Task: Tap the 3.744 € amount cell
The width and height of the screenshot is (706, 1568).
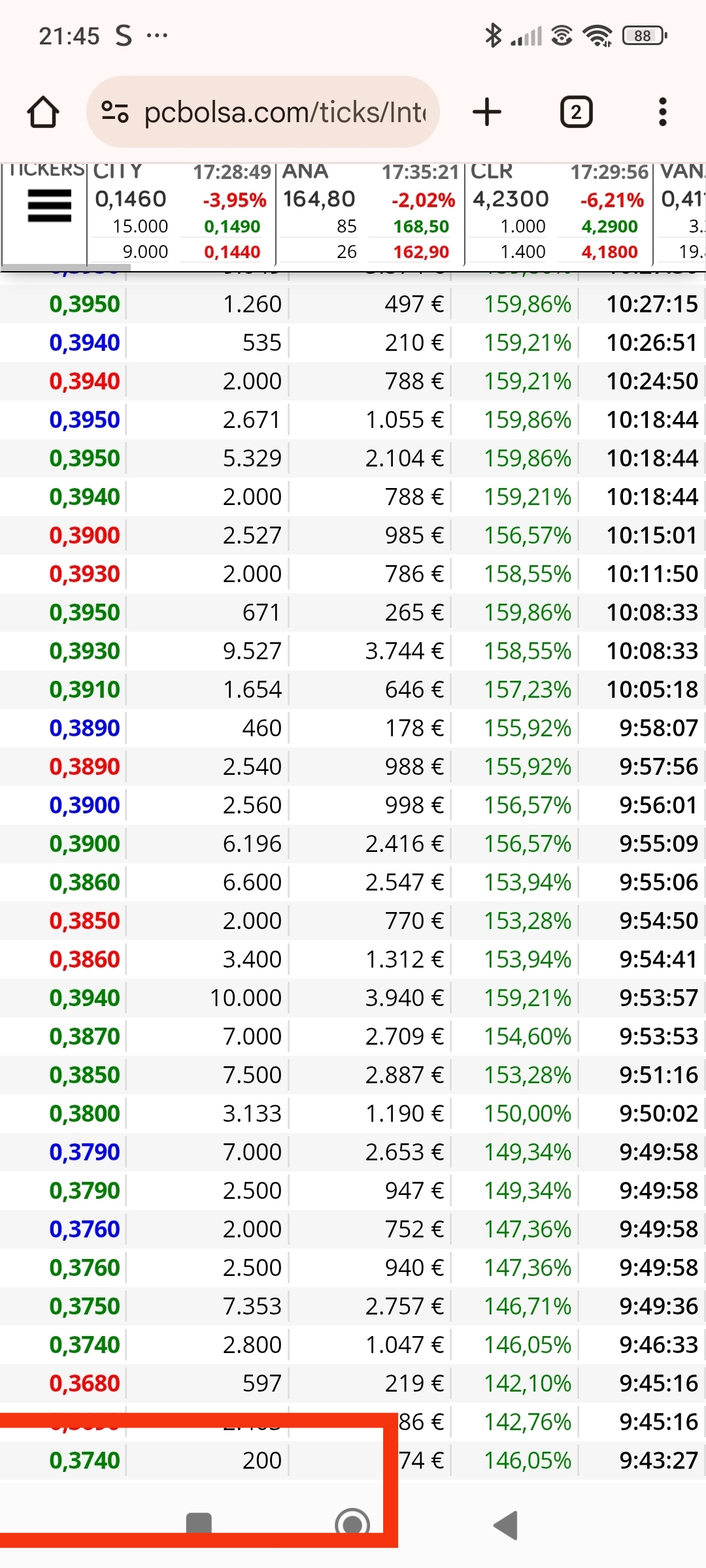Action: click(404, 651)
